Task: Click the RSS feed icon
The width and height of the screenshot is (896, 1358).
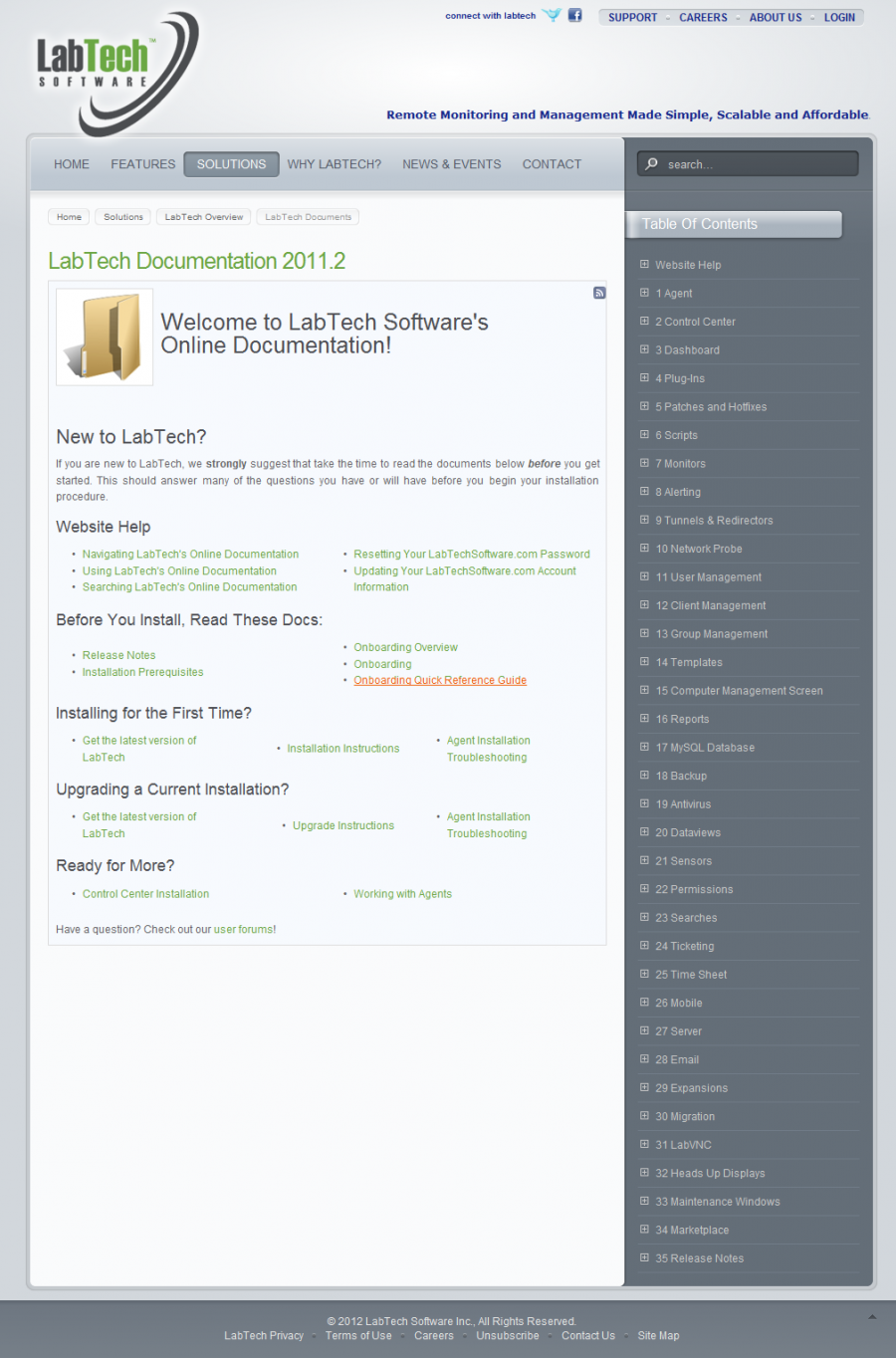Action: pos(599,293)
